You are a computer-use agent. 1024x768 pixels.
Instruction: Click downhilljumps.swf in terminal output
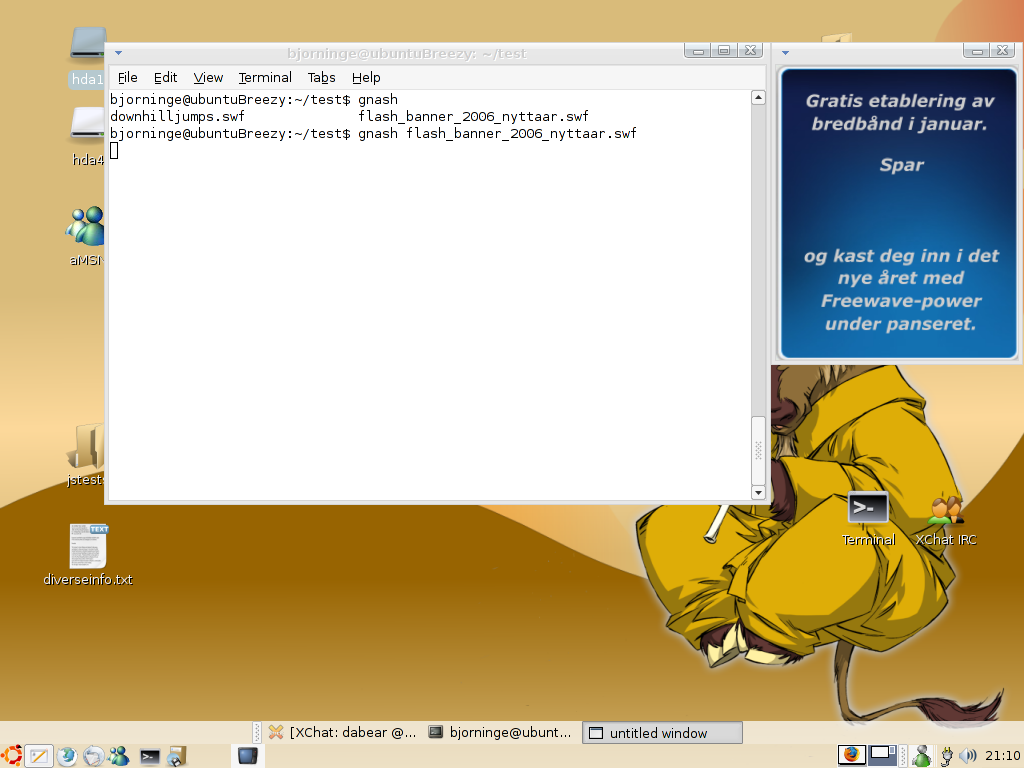click(177, 117)
